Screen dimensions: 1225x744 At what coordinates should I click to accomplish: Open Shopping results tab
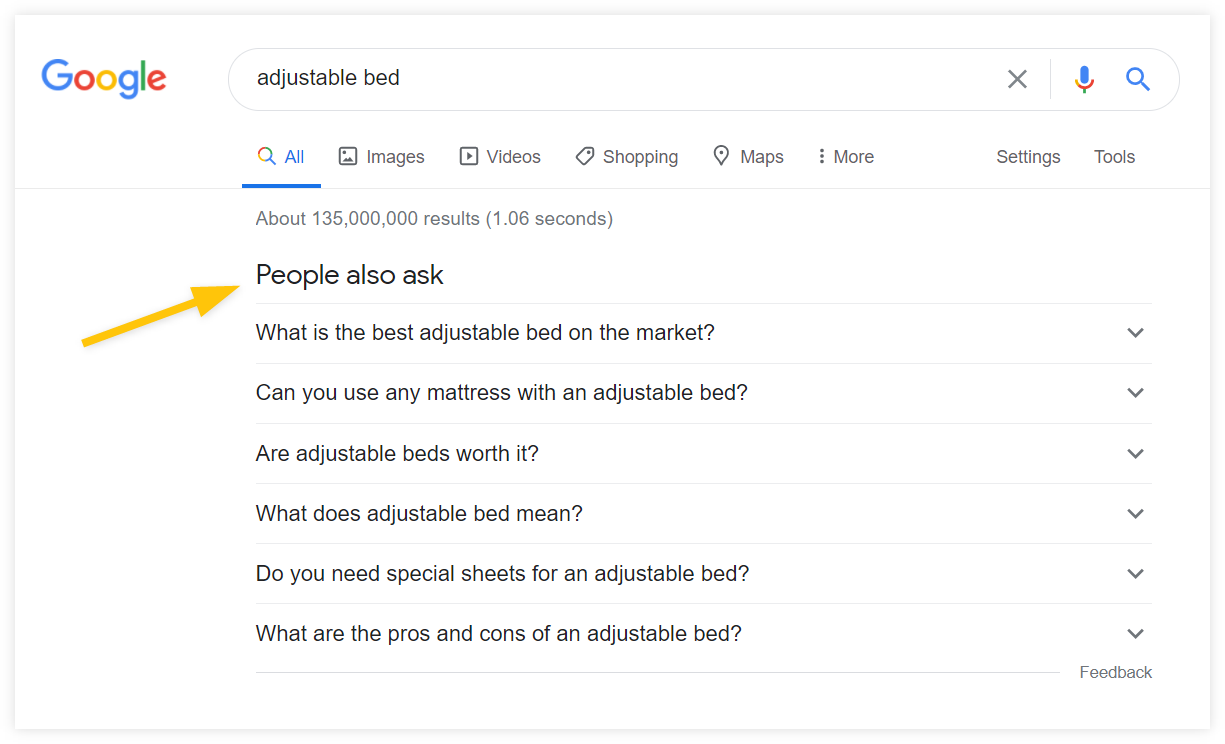(627, 157)
